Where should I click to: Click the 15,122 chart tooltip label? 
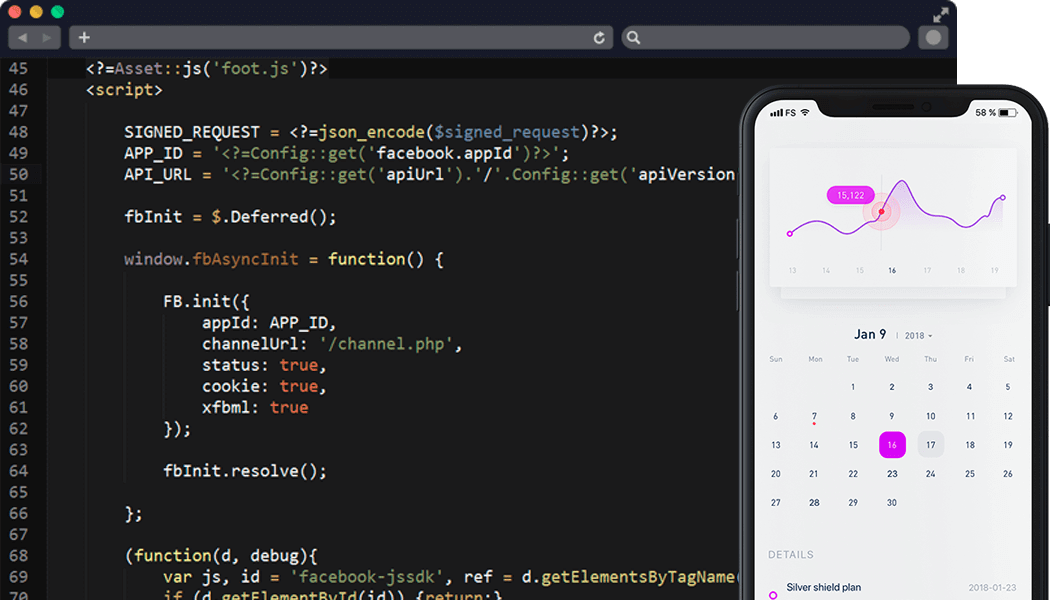click(850, 195)
